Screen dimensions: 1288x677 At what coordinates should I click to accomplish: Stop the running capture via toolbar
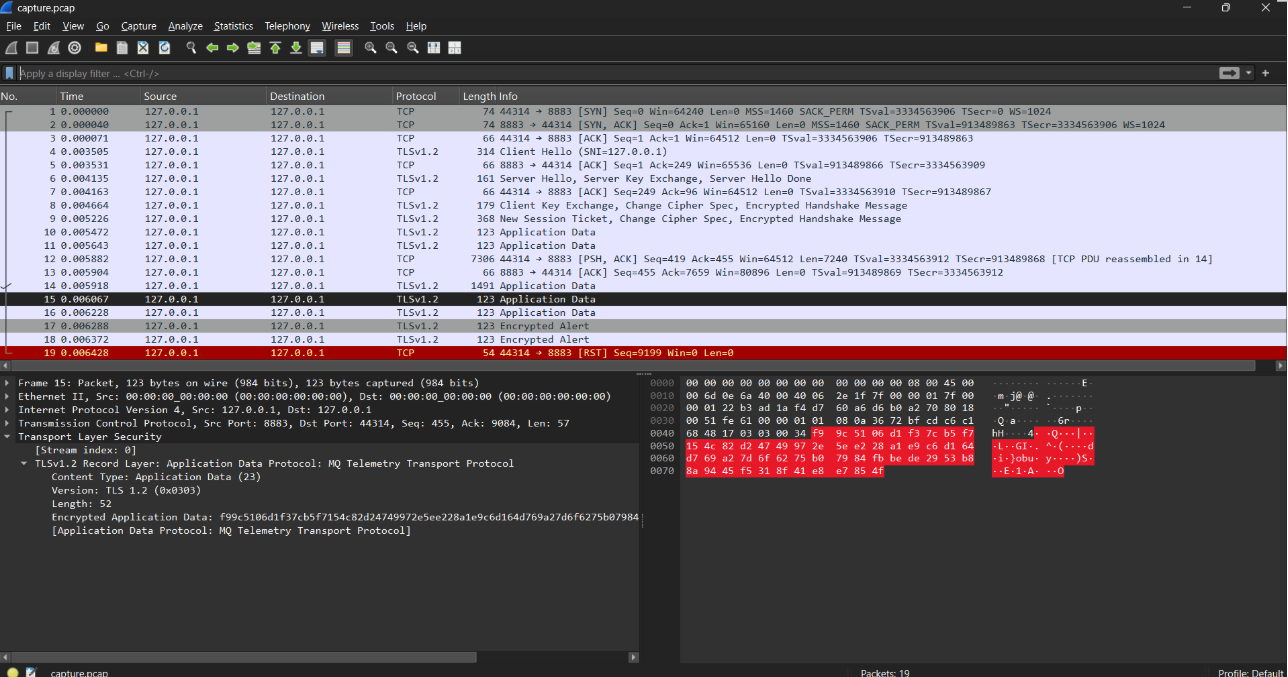click(x=32, y=48)
